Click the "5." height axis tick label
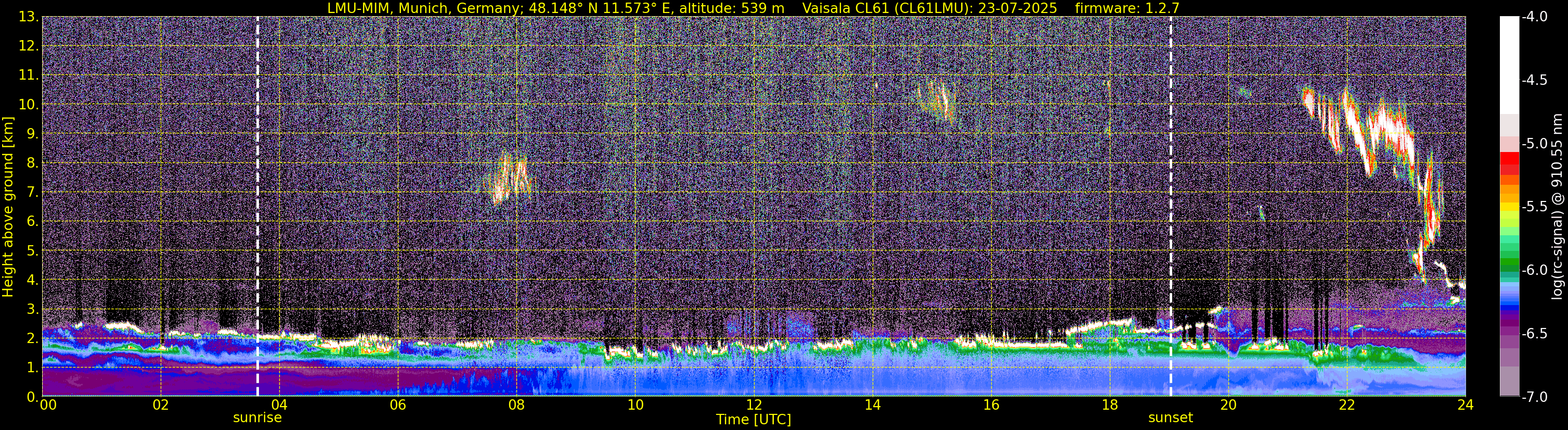 33,250
